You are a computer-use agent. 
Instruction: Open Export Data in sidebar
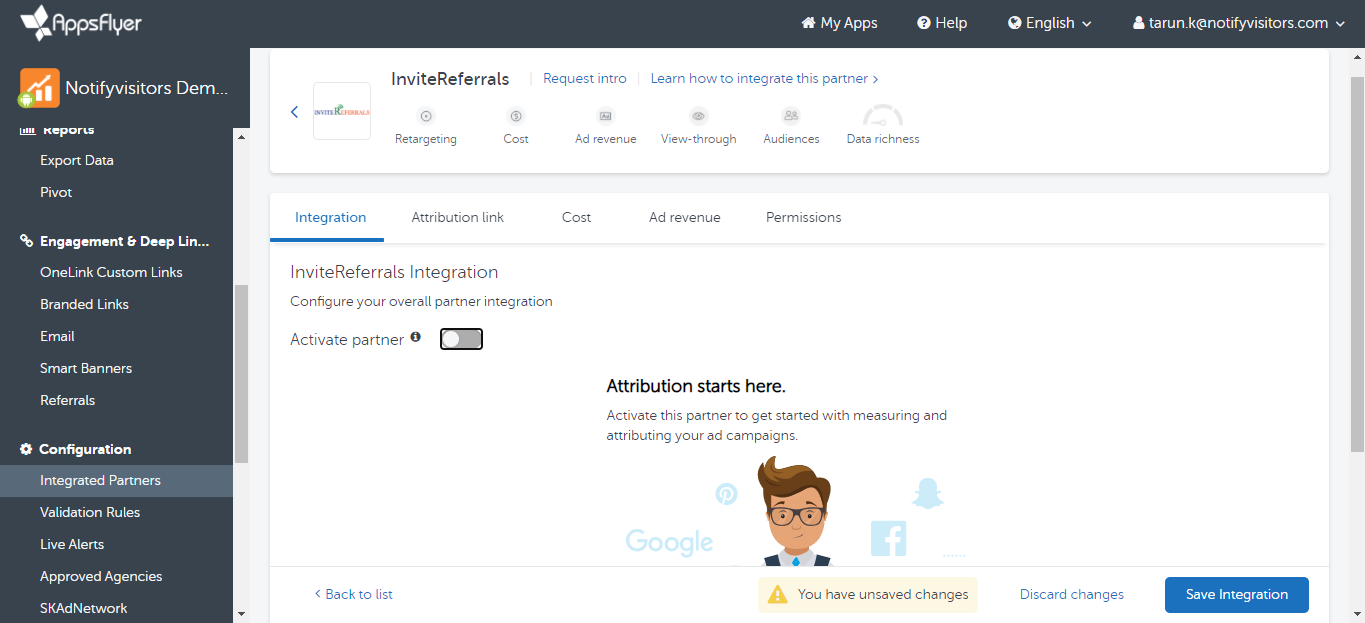coord(77,160)
